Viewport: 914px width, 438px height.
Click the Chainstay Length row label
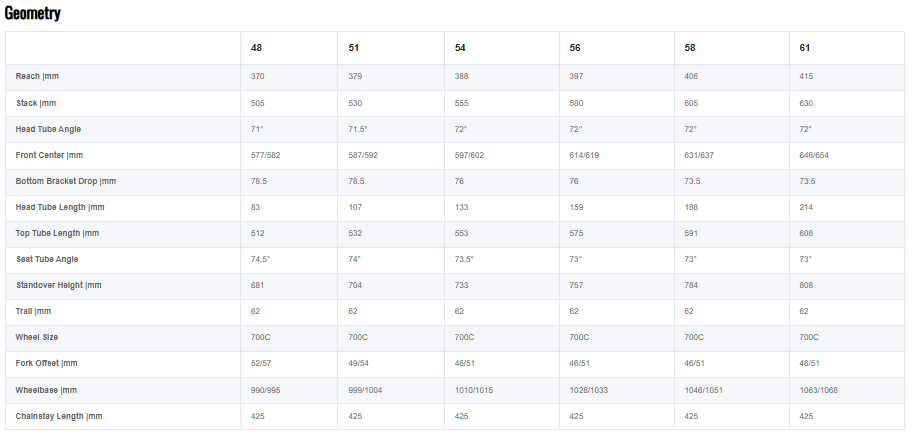[59, 415]
